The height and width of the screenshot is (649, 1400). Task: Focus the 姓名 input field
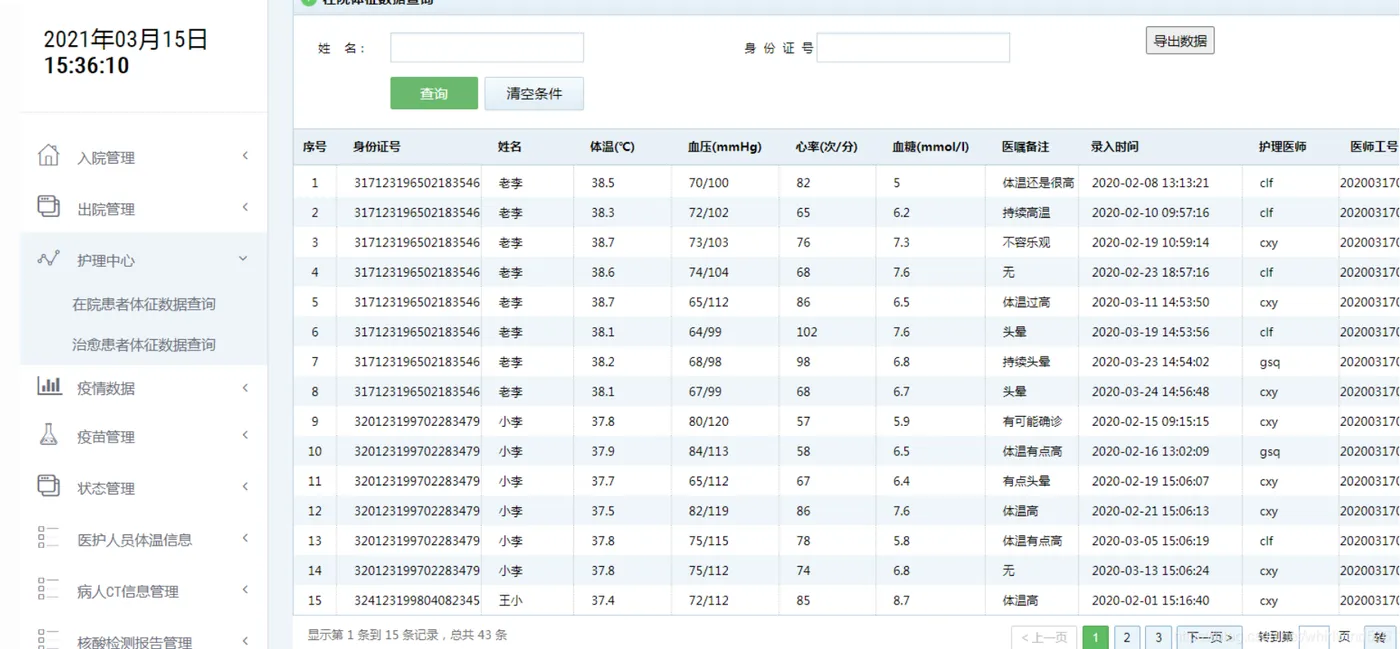tap(487, 47)
